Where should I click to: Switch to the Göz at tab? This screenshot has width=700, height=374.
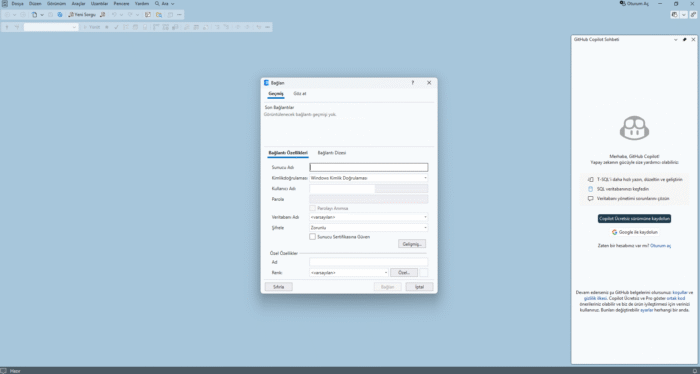(300, 94)
